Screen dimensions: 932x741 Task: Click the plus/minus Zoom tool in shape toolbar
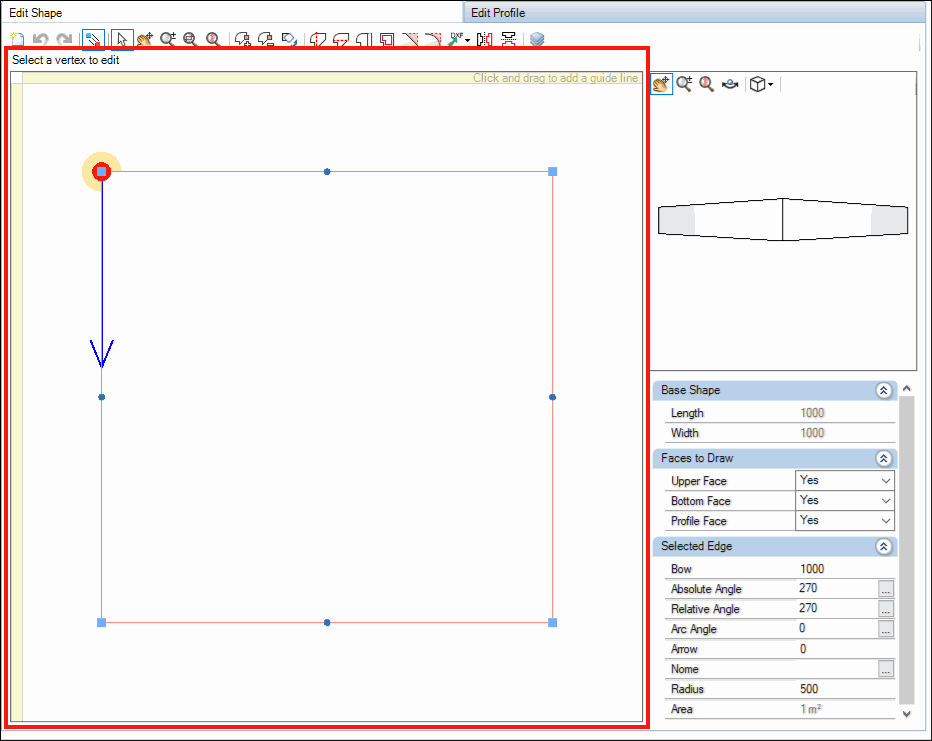coord(168,39)
